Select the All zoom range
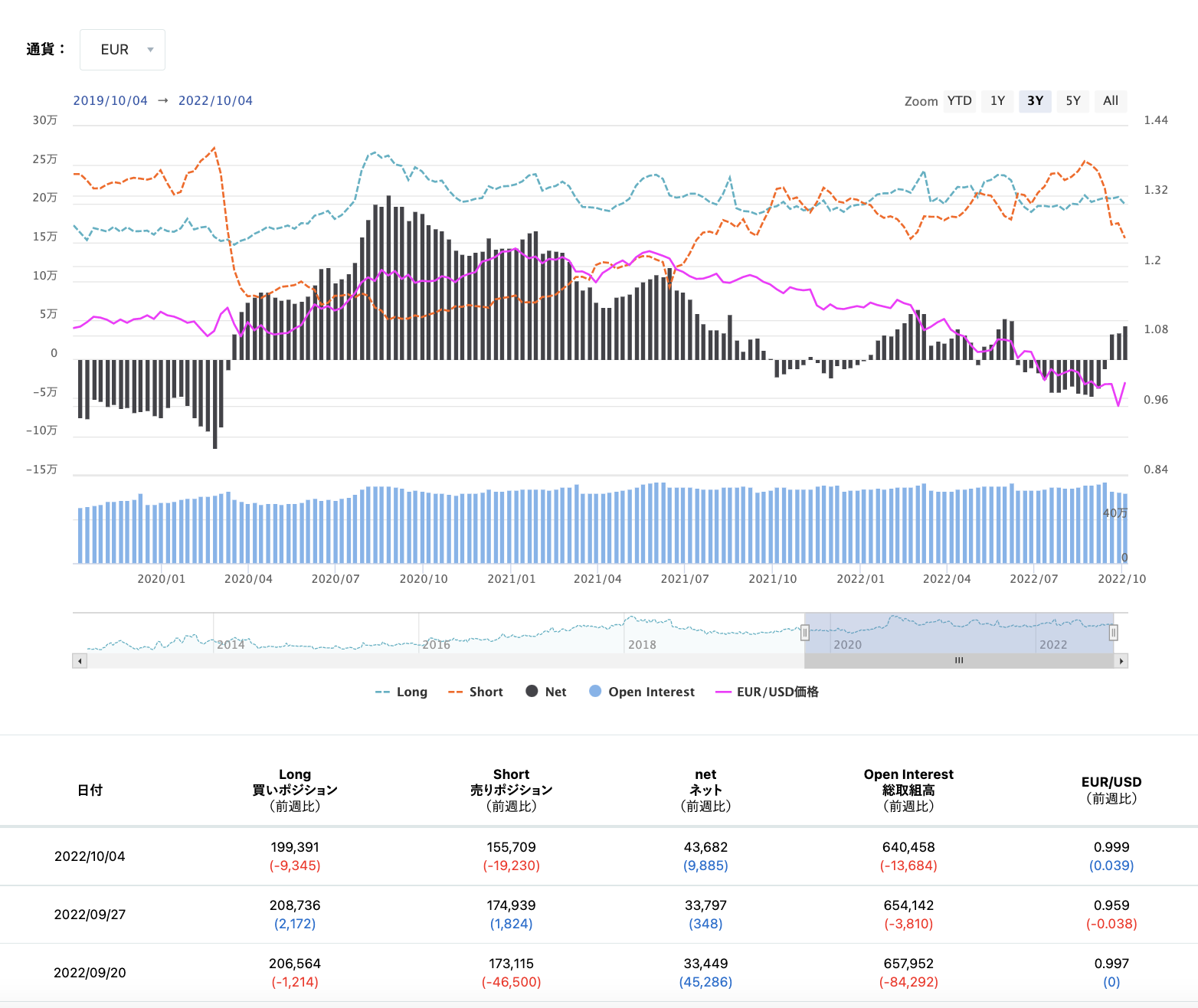 pos(1111,101)
